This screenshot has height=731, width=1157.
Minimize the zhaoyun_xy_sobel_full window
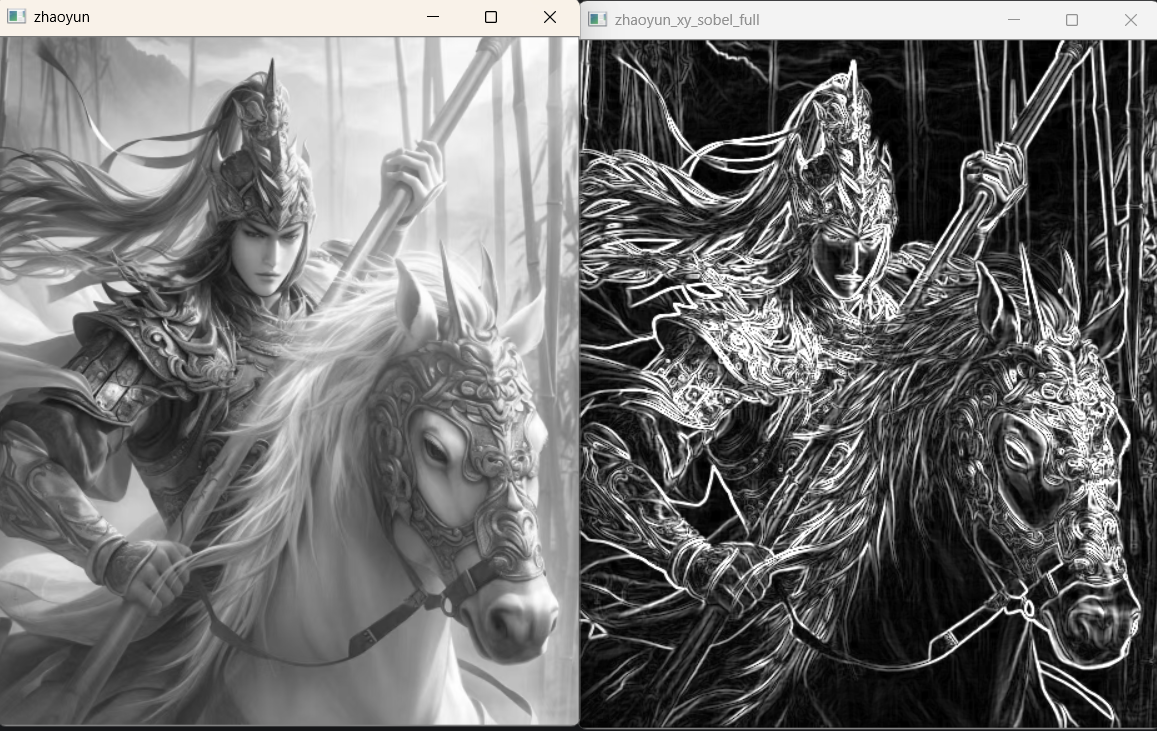(1014, 20)
